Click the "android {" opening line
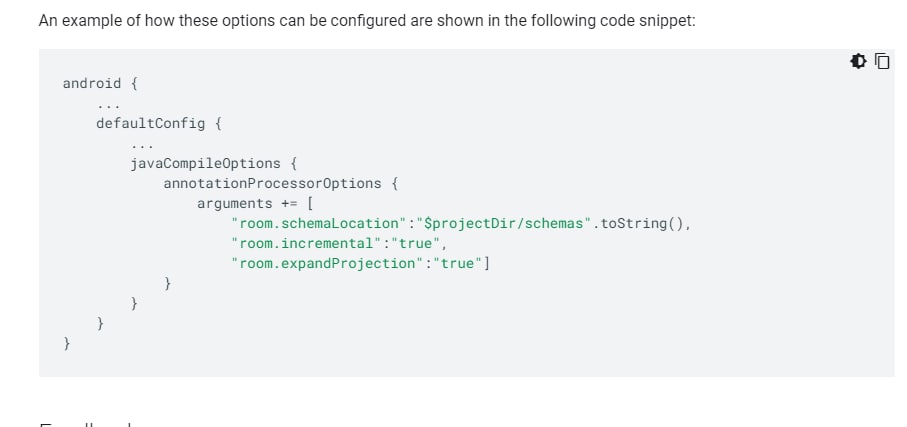Screen dimensions: 907x427 point(101,83)
